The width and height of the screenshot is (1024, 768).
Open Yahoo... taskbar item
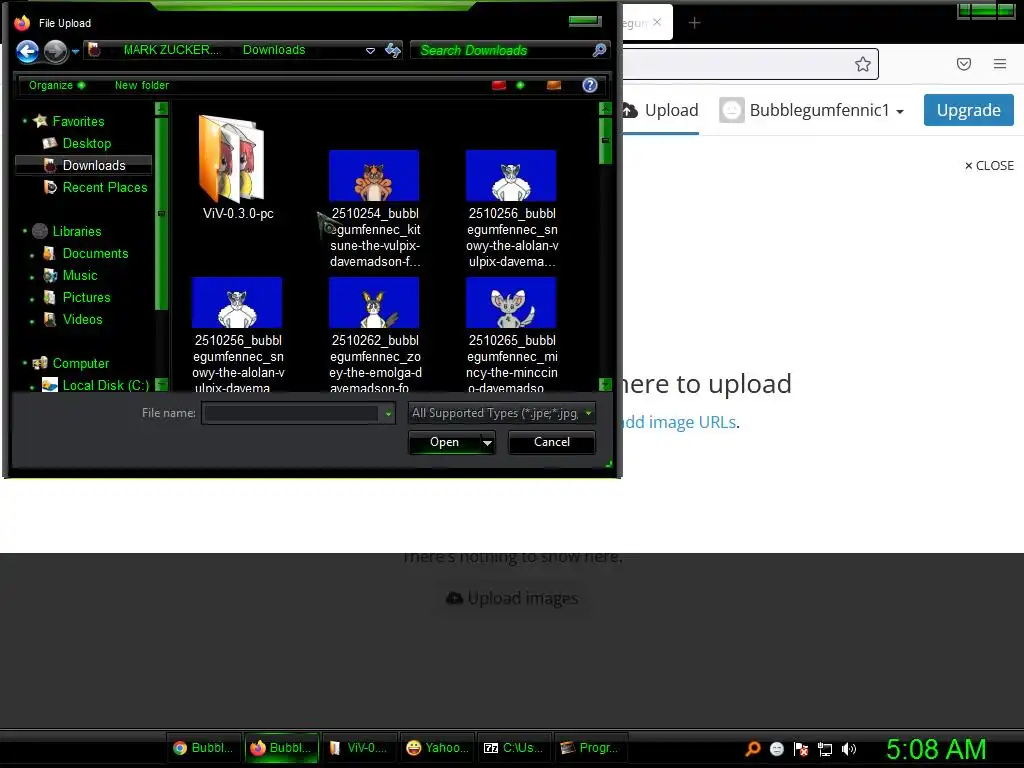tap(437, 748)
